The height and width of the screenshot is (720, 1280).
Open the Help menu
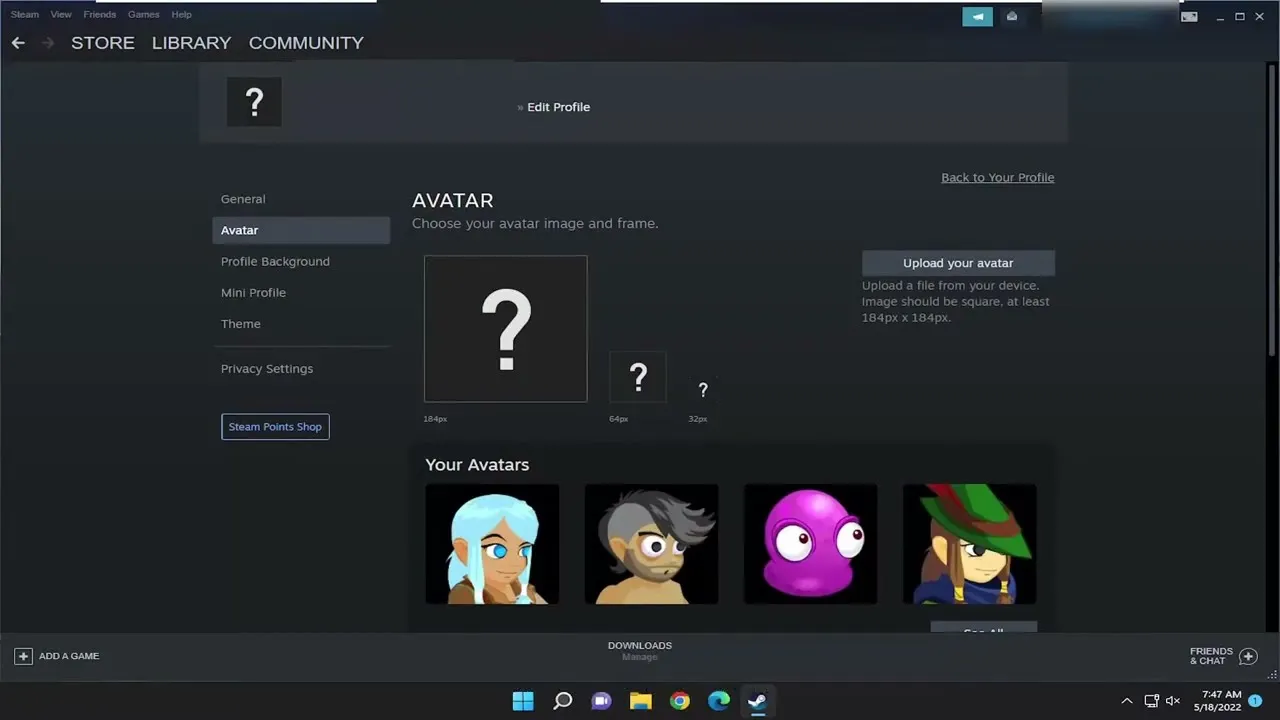181,15
